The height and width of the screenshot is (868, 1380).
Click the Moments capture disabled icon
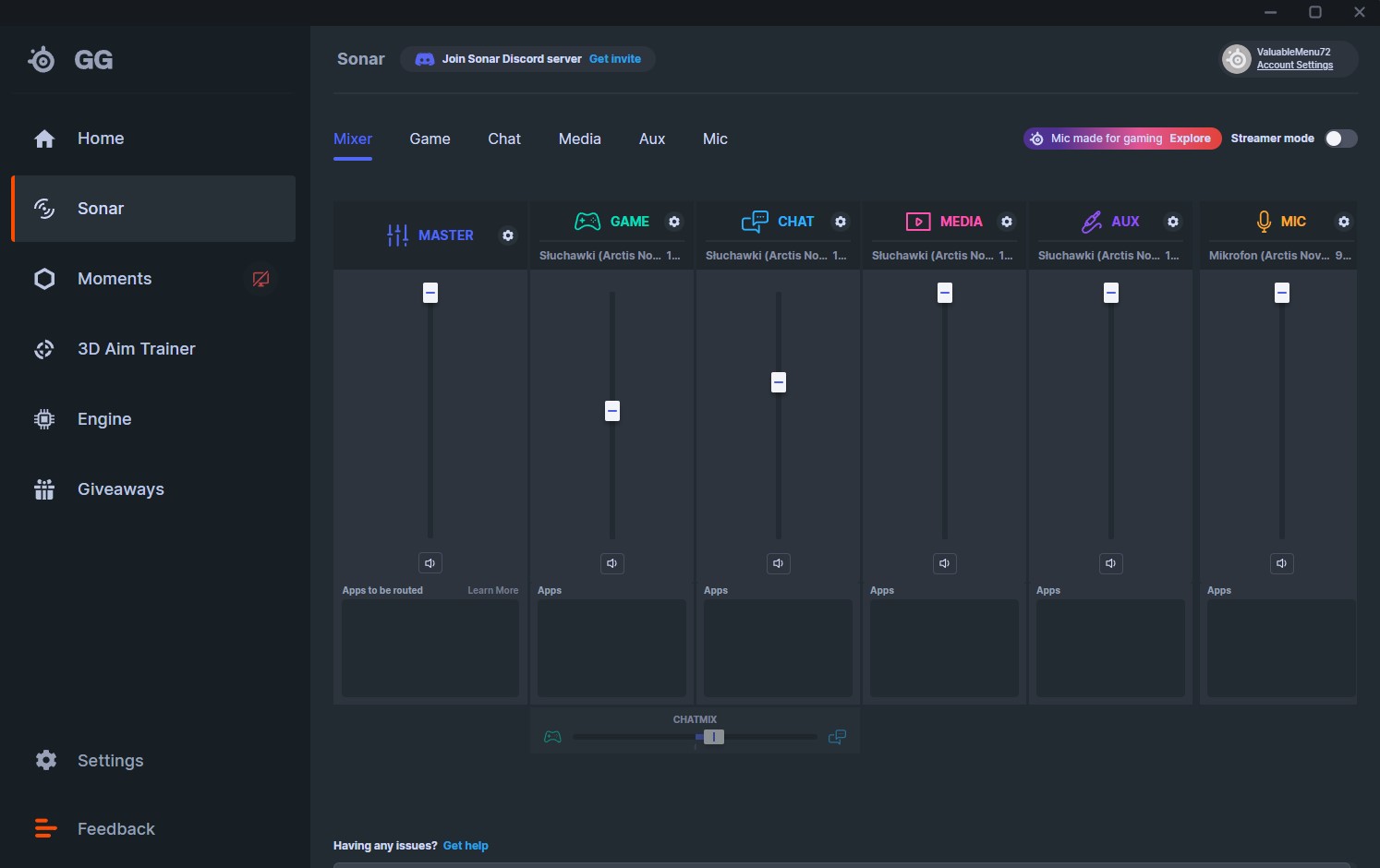pos(261,279)
